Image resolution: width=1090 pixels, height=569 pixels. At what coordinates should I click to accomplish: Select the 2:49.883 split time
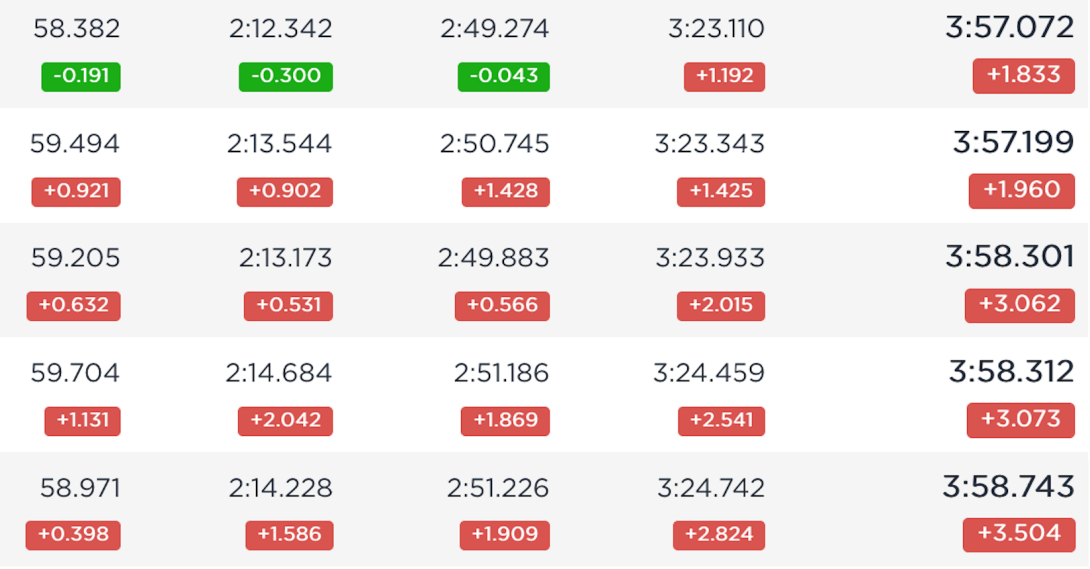(494, 258)
